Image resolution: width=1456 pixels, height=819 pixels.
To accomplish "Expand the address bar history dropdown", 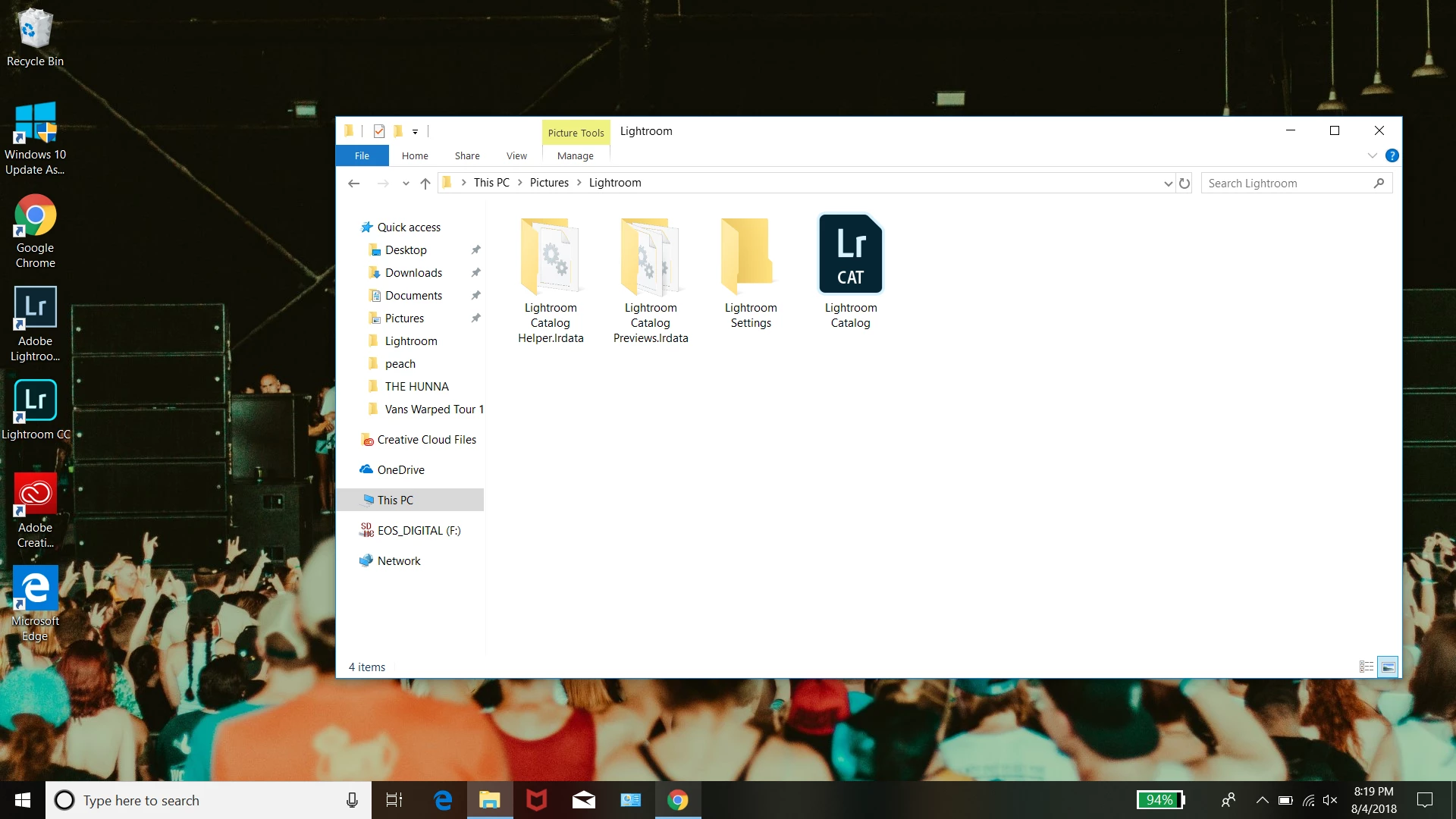I will [x=1168, y=183].
